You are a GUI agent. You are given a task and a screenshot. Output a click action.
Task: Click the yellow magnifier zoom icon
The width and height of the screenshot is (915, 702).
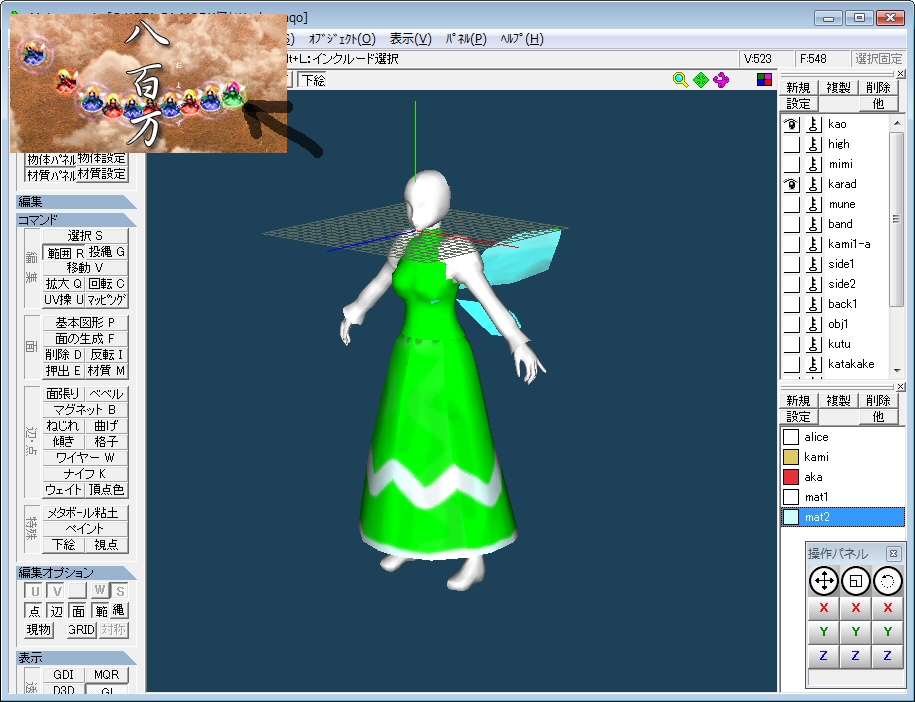(680, 80)
